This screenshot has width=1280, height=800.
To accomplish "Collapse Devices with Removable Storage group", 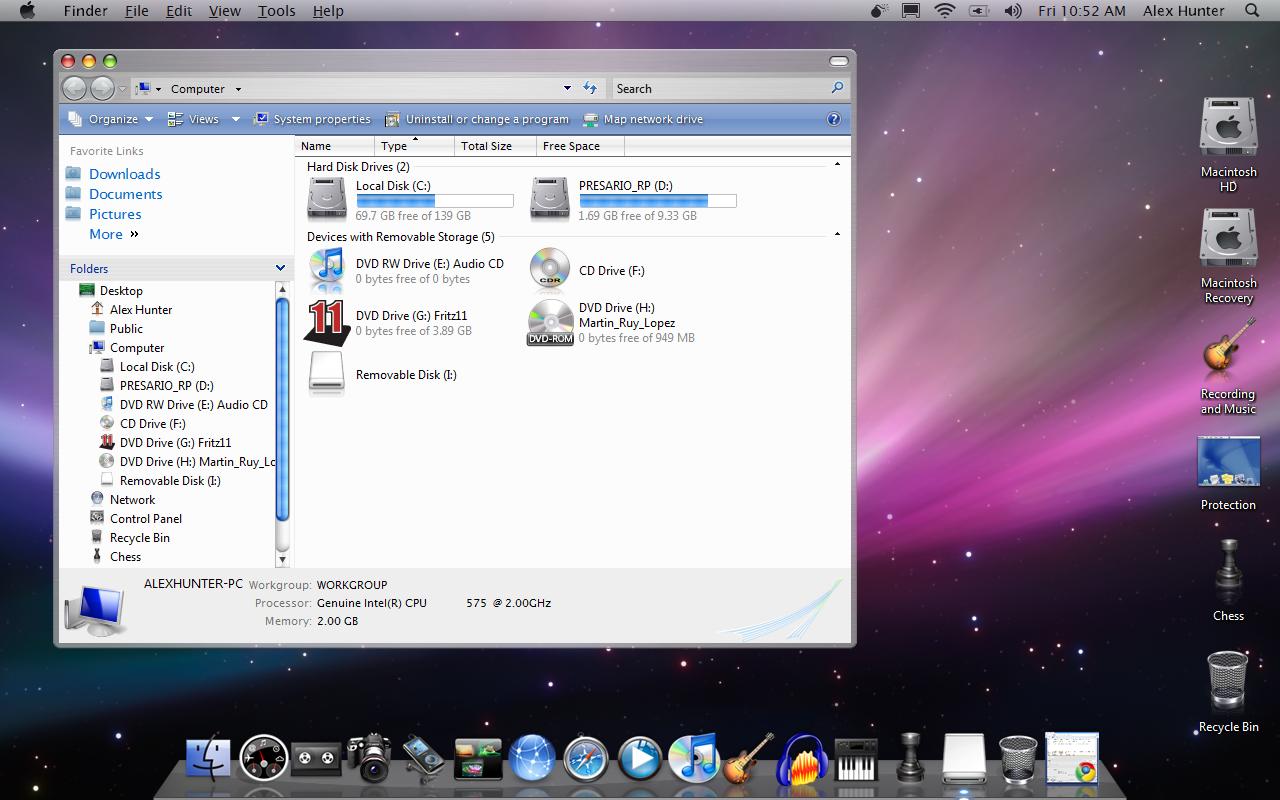I will point(837,235).
